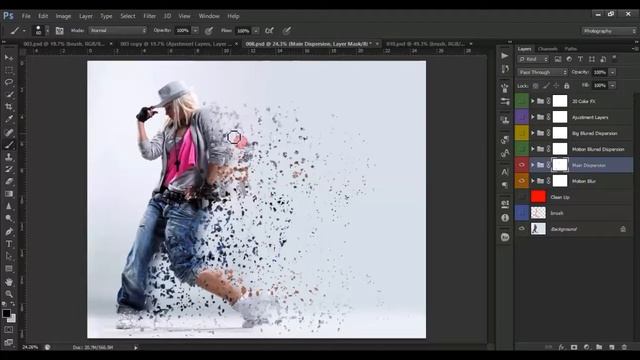Toggle lock all in Layers panel

567,86
